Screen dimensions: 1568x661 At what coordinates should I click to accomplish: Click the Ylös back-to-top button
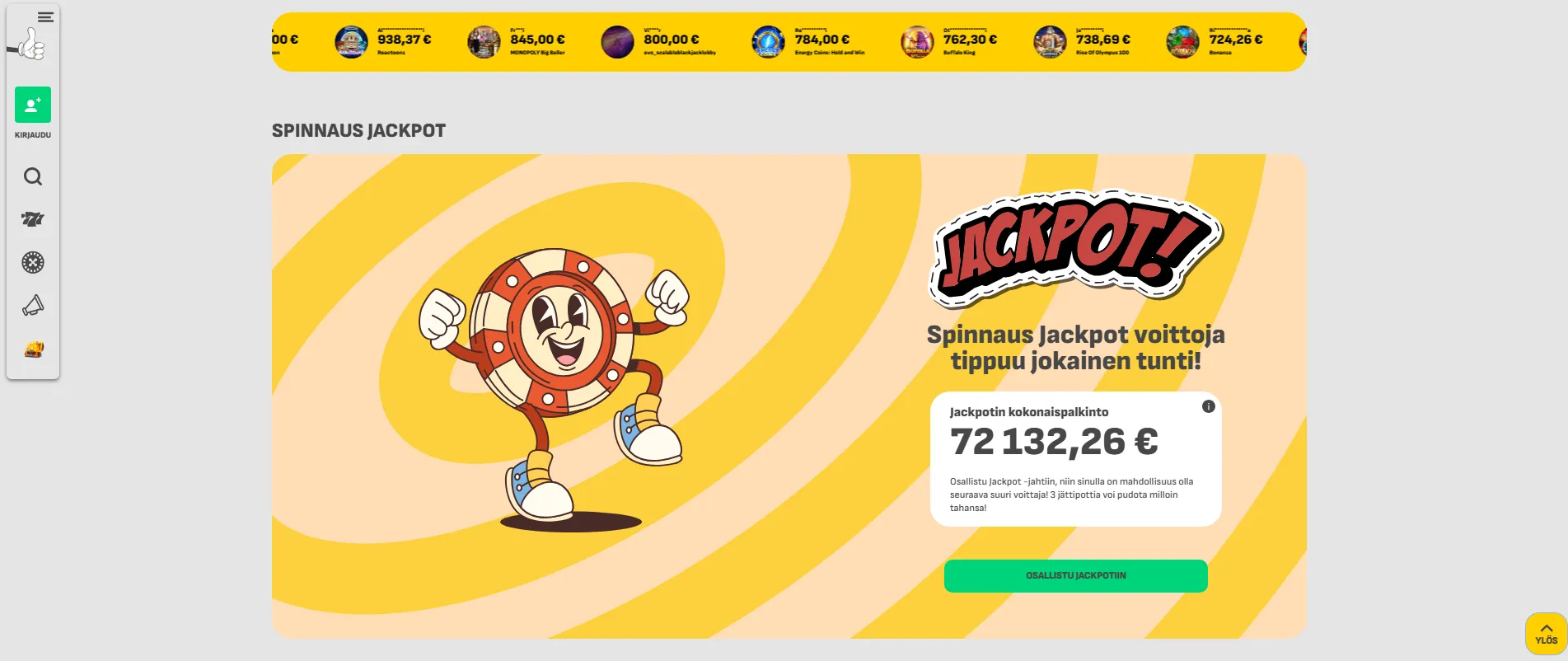click(x=1547, y=634)
